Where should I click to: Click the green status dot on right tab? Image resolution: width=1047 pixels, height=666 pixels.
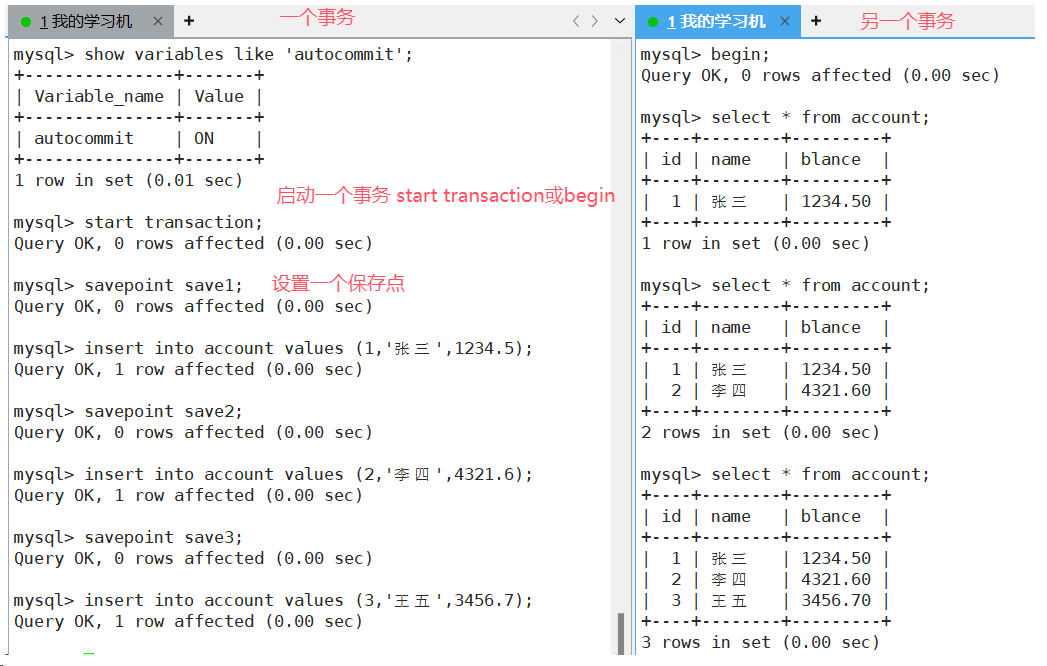653,22
